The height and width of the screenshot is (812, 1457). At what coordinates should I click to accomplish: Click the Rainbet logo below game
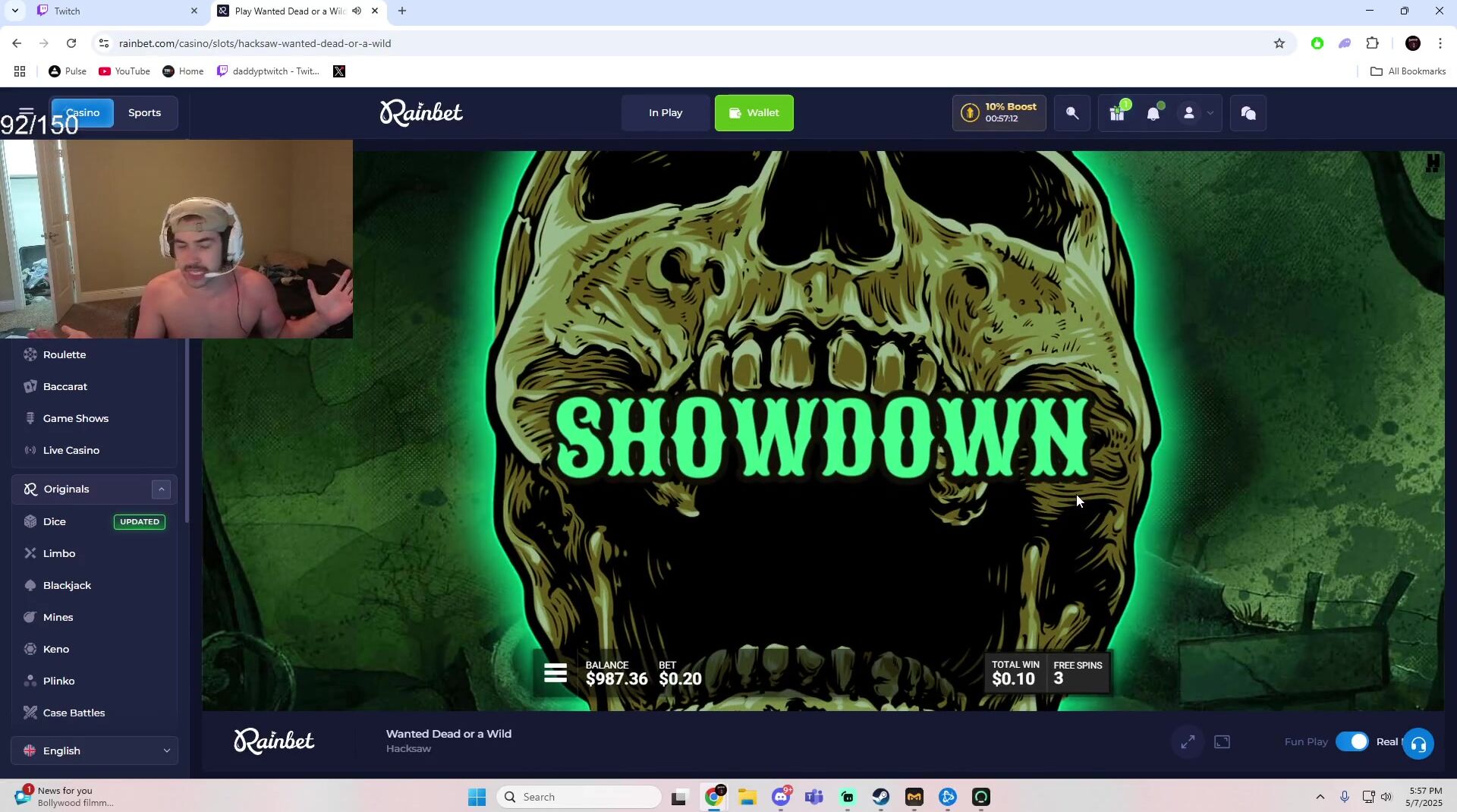coord(274,741)
